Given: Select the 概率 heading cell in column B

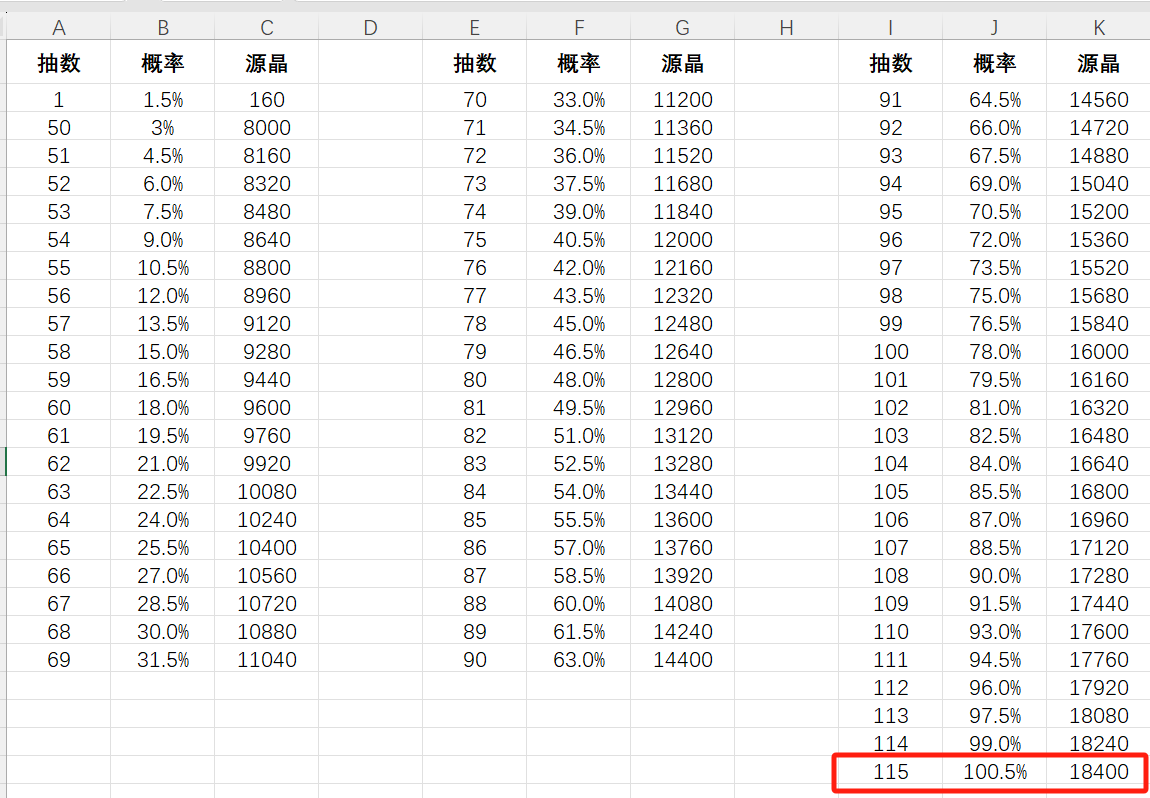Looking at the screenshot, I should tap(163, 62).
